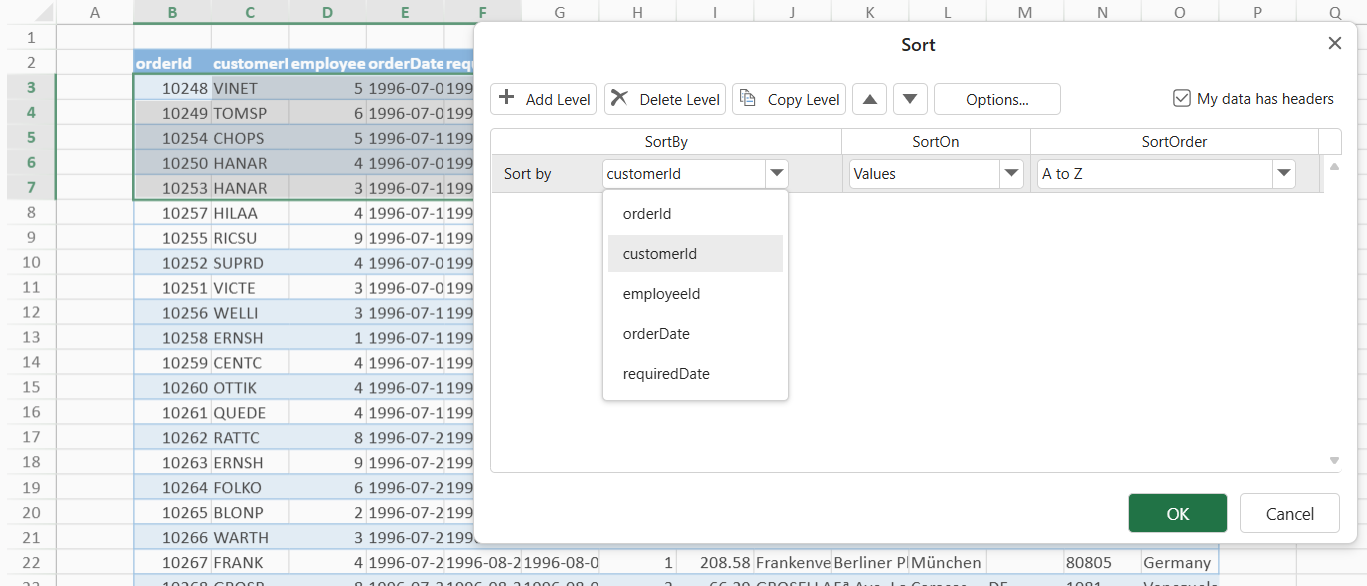Viewport: 1367px width, 586px height.
Task: Select orderId from the column list
Action: click(x=647, y=214)
